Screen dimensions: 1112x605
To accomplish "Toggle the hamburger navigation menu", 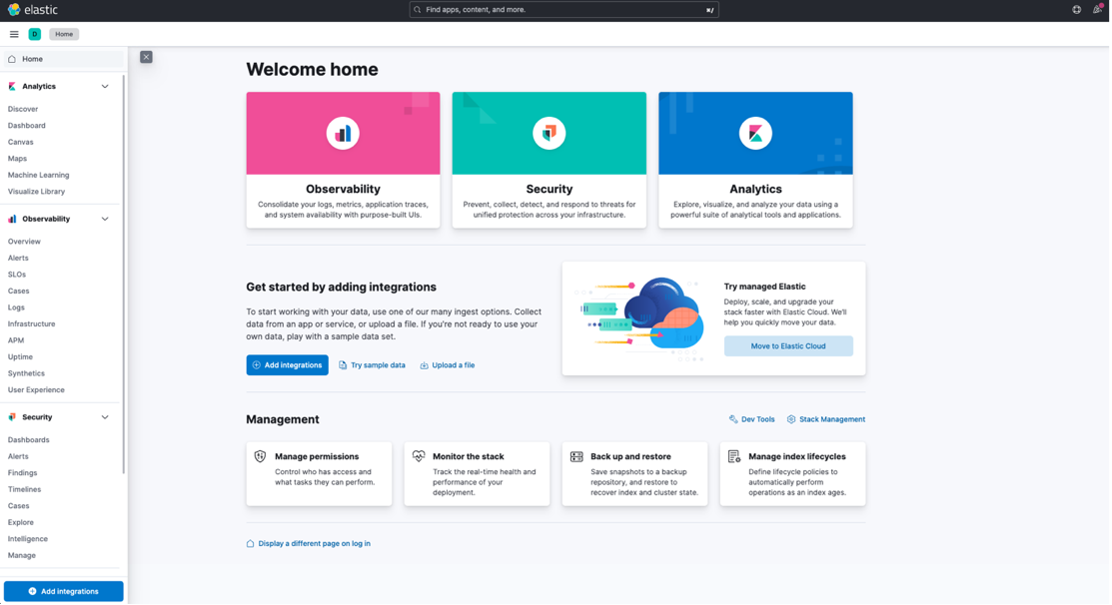I will (14, 34).
